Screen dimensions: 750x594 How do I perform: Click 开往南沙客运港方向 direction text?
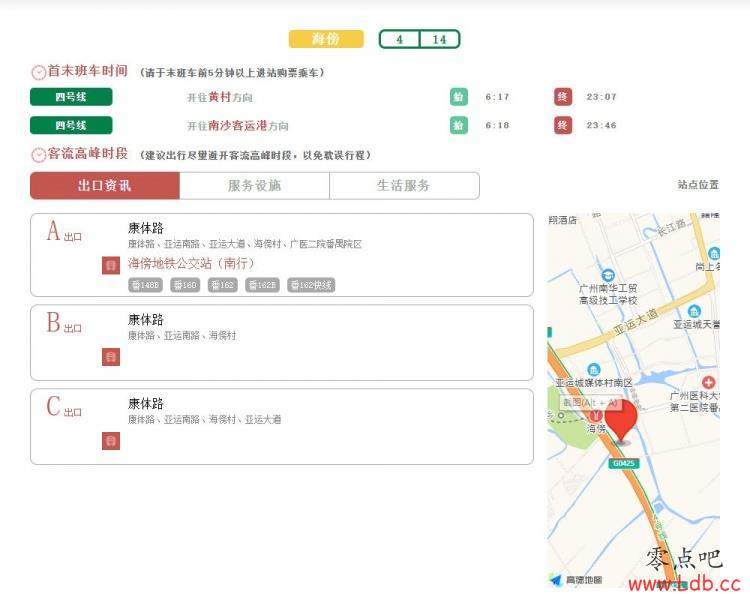tap(238, 126)
